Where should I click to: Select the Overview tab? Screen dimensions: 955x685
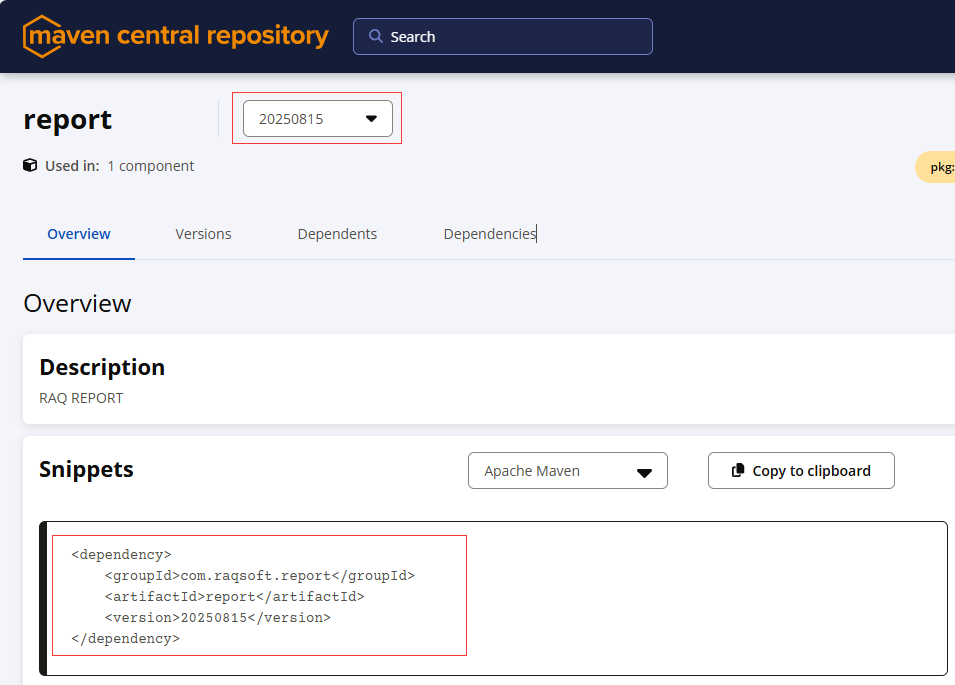click(x=79, y=234)
